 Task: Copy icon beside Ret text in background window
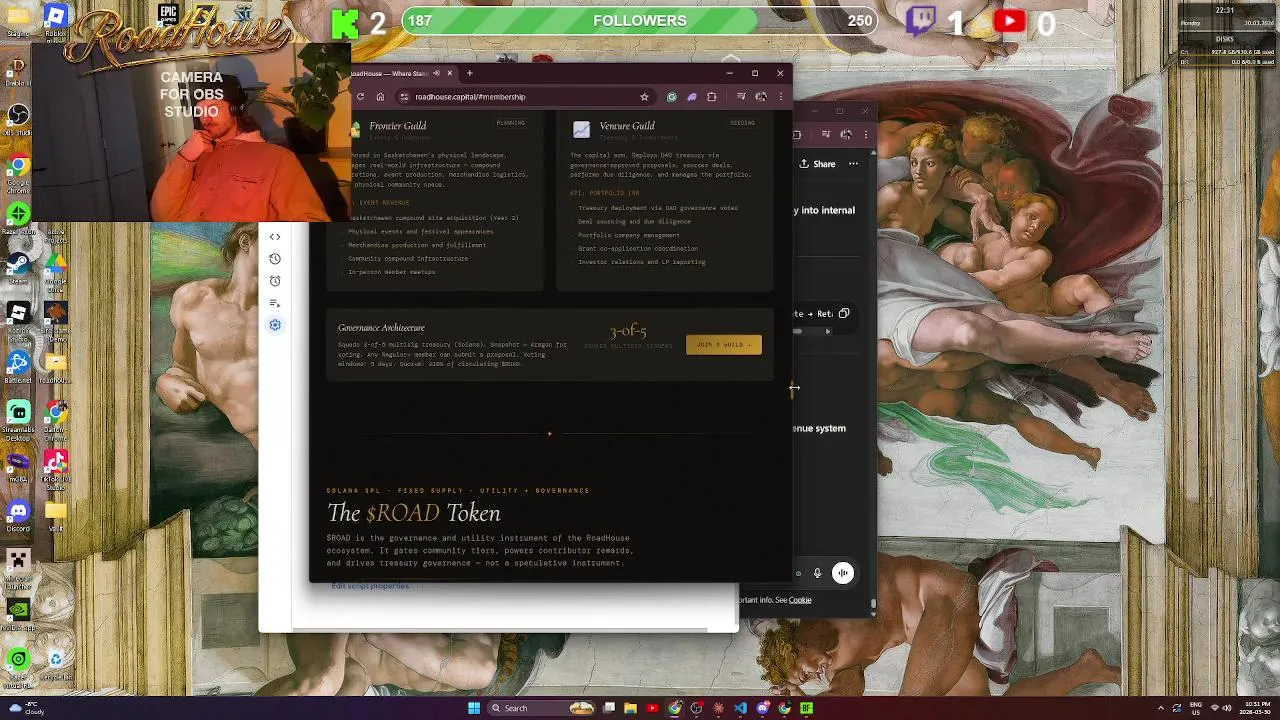tap(844, 313)
